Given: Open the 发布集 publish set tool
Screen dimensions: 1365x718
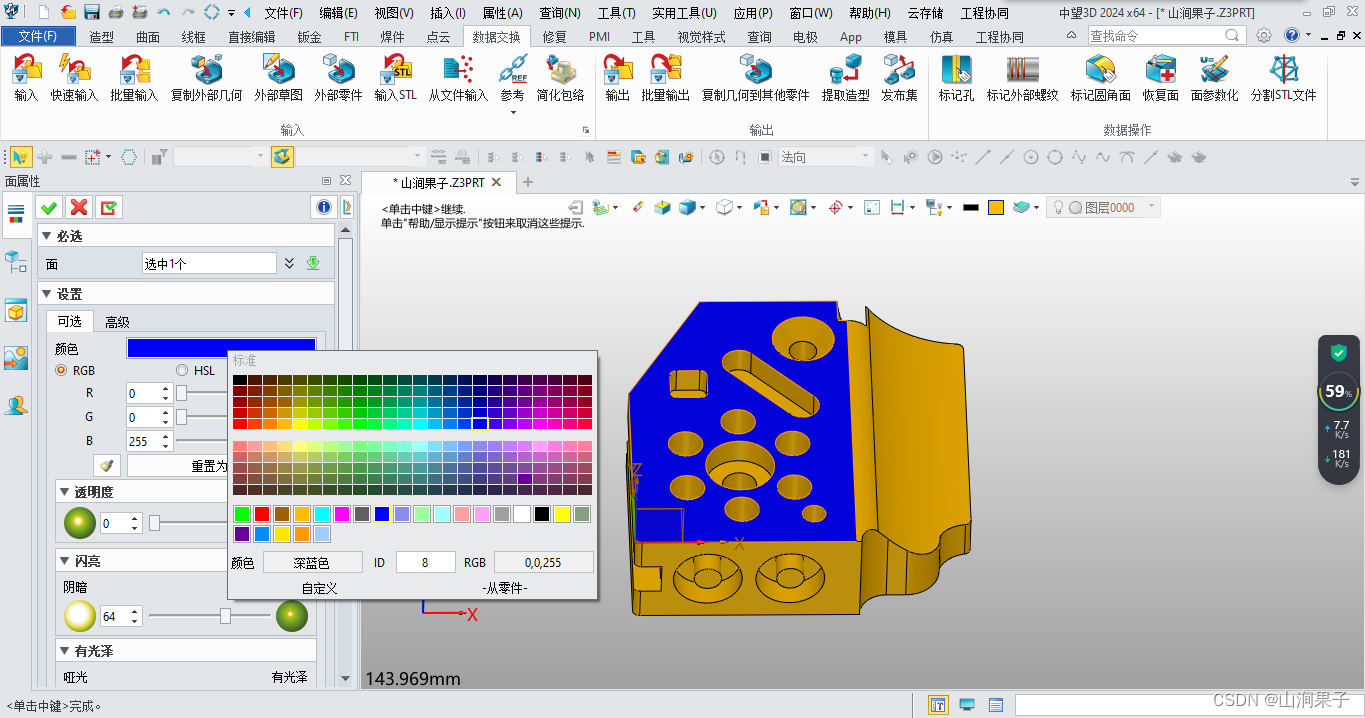Looking at the screenshot, I should point(897,80).
